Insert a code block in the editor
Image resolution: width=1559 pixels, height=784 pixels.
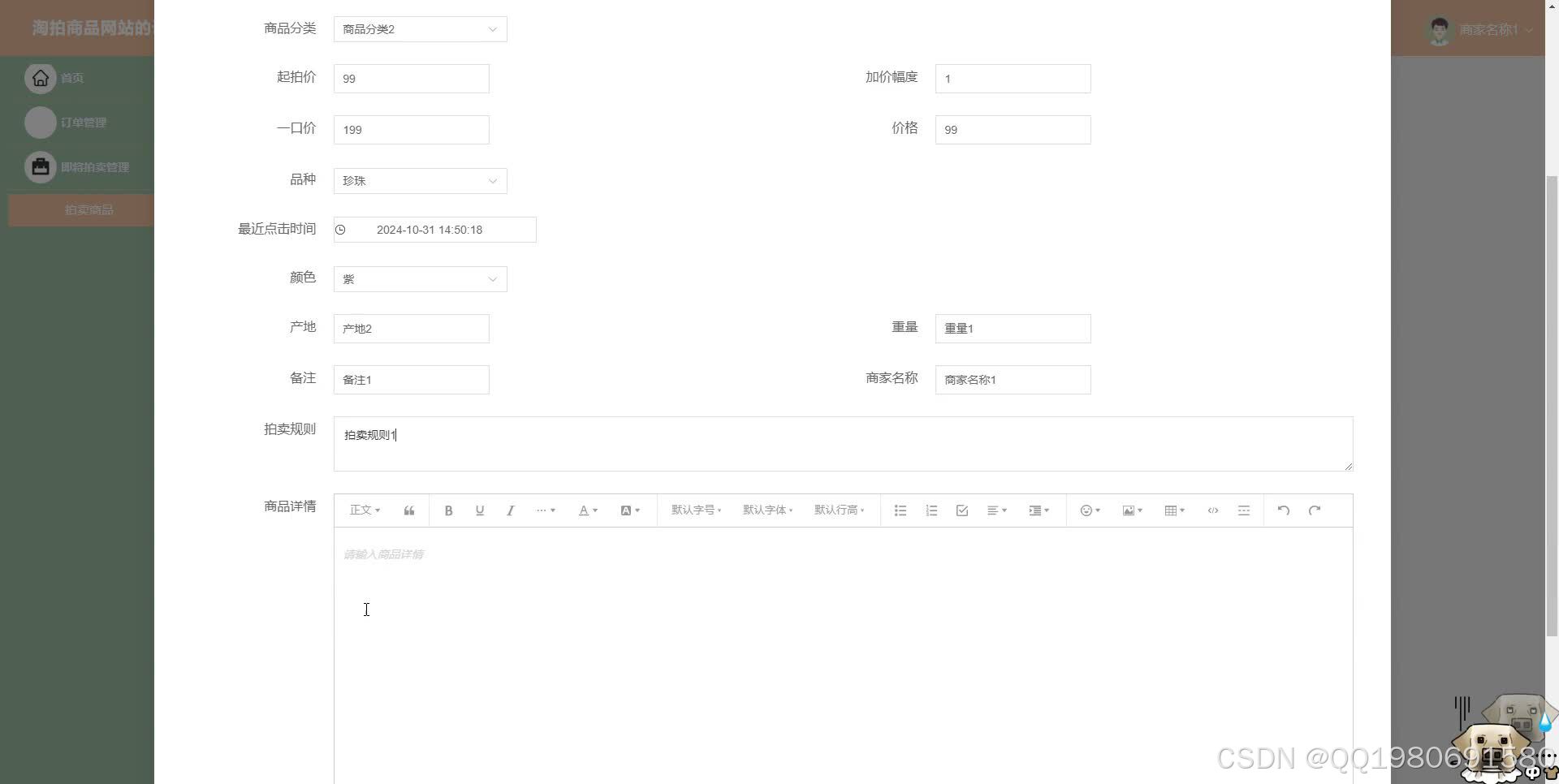pos(1213,510)
